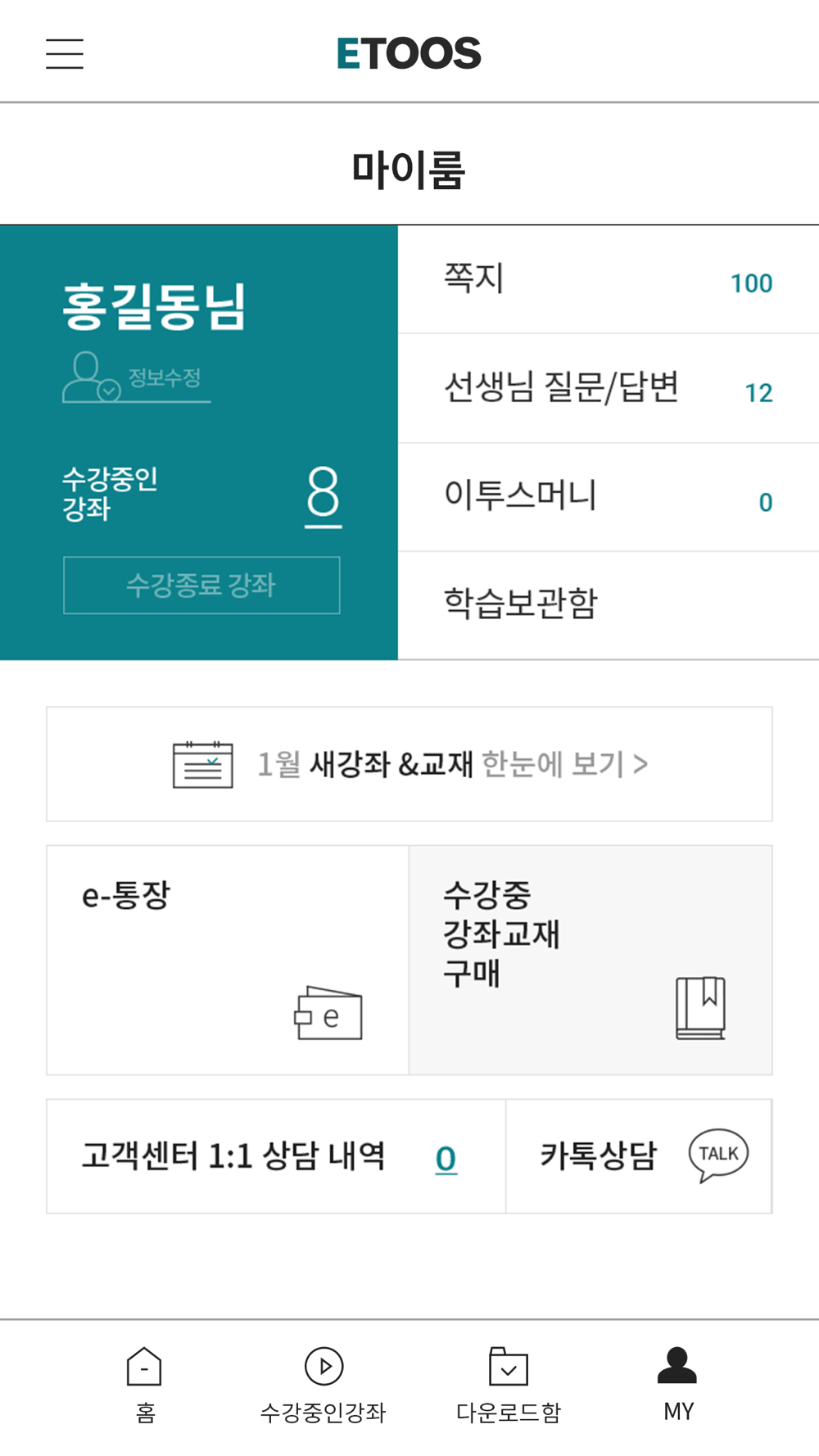This screenshot has height=1456, width=819.
Task: Open the profile edit icon 정보수정
Action: [92, 377]
